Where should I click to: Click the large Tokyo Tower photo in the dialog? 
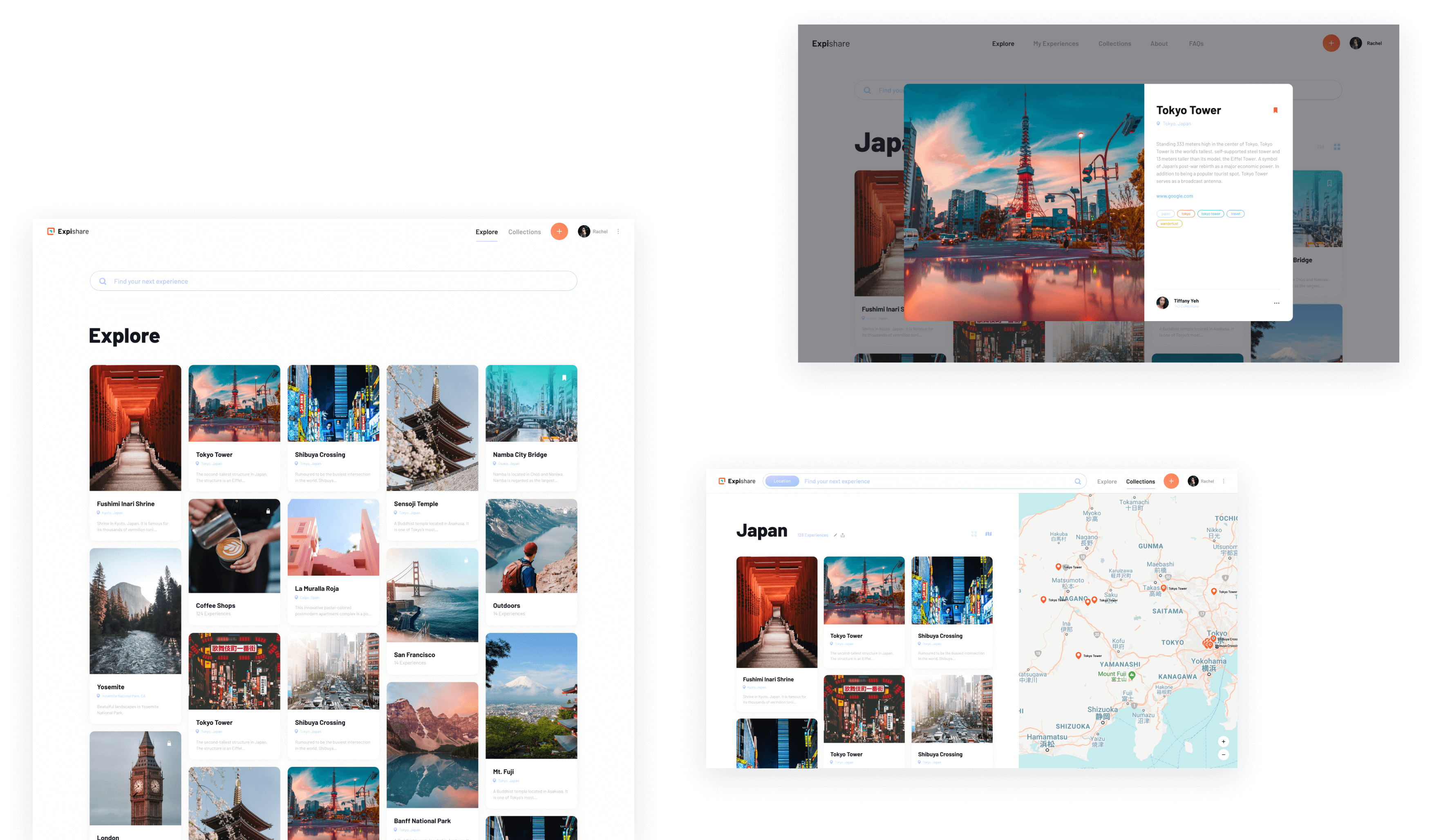[1023, 202]
